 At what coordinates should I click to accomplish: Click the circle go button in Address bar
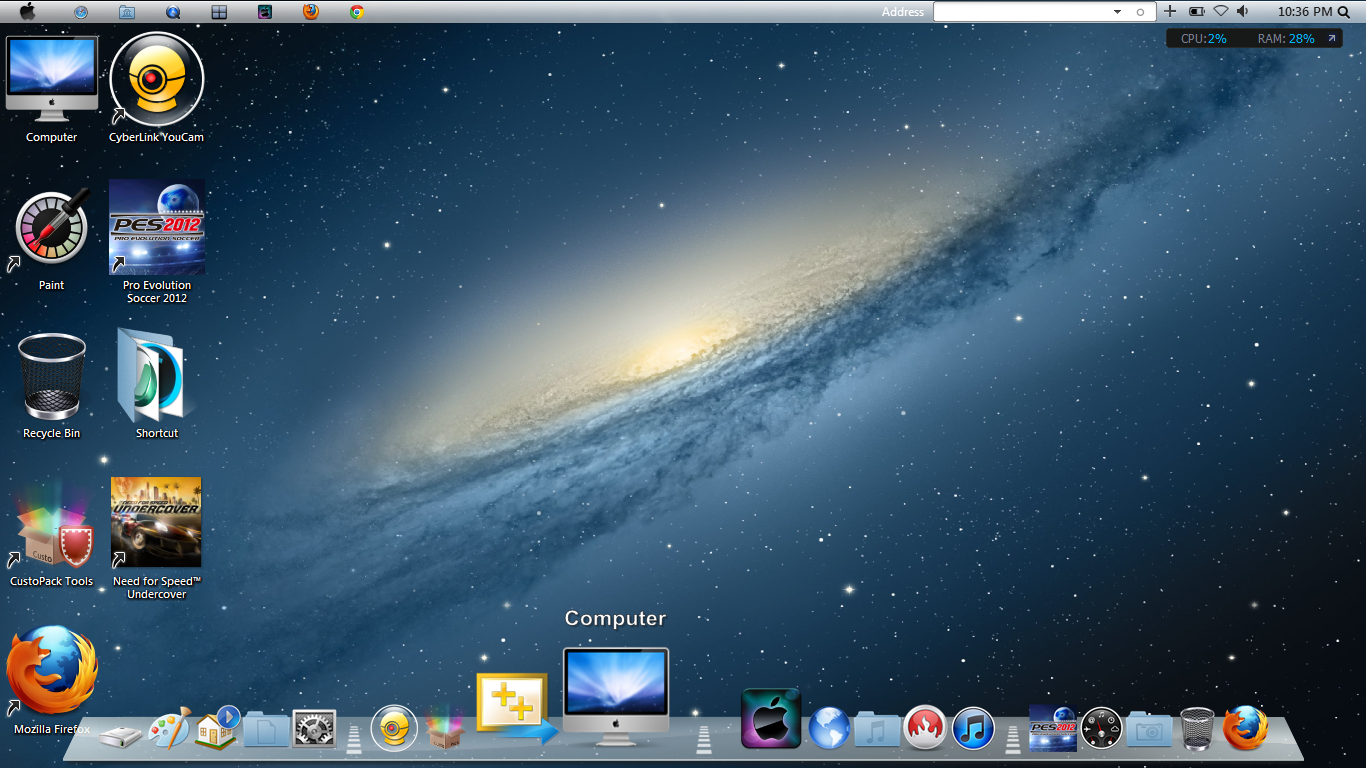coord(1140,12)
